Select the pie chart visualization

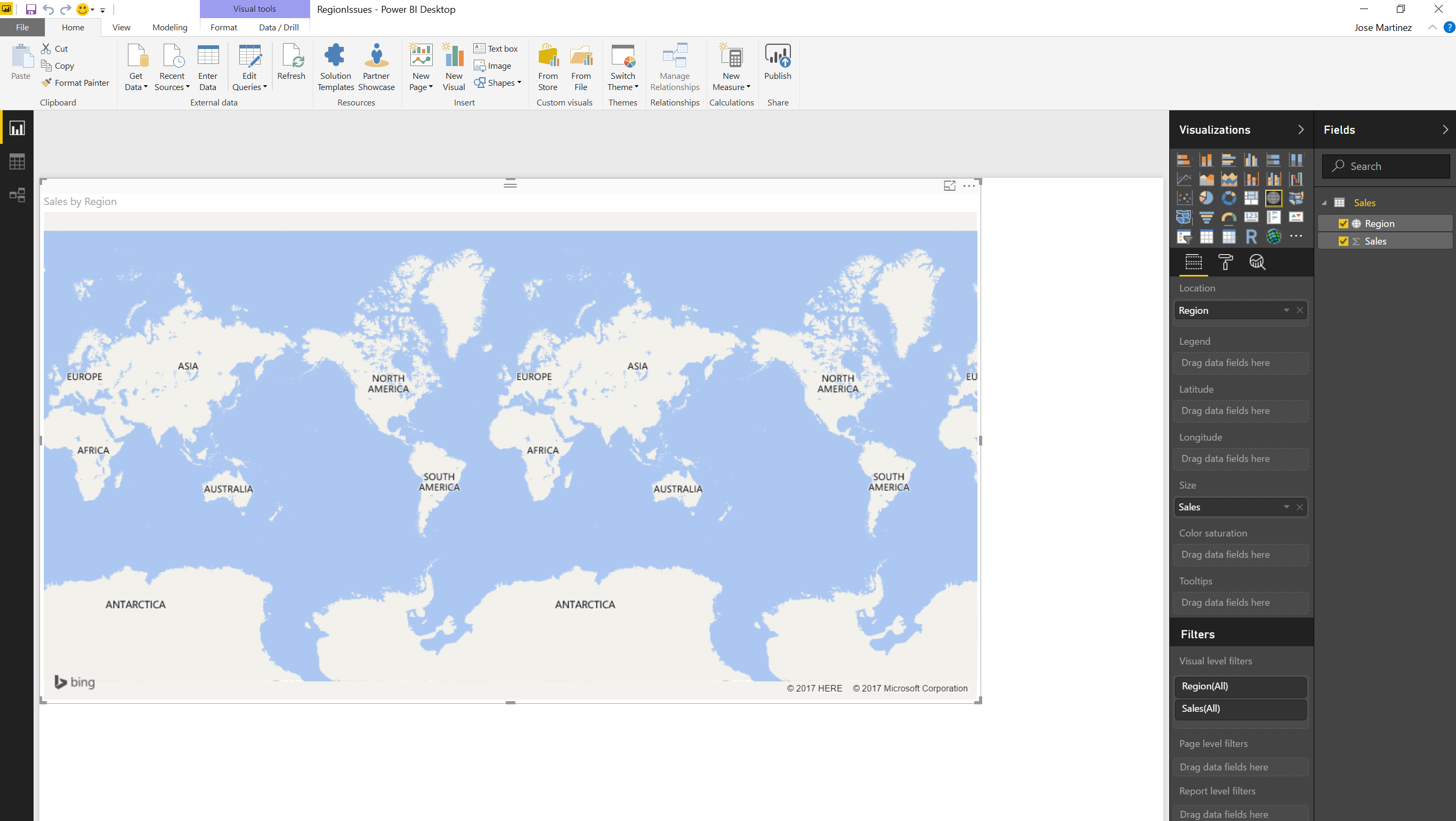click(x=1206, y=198)
